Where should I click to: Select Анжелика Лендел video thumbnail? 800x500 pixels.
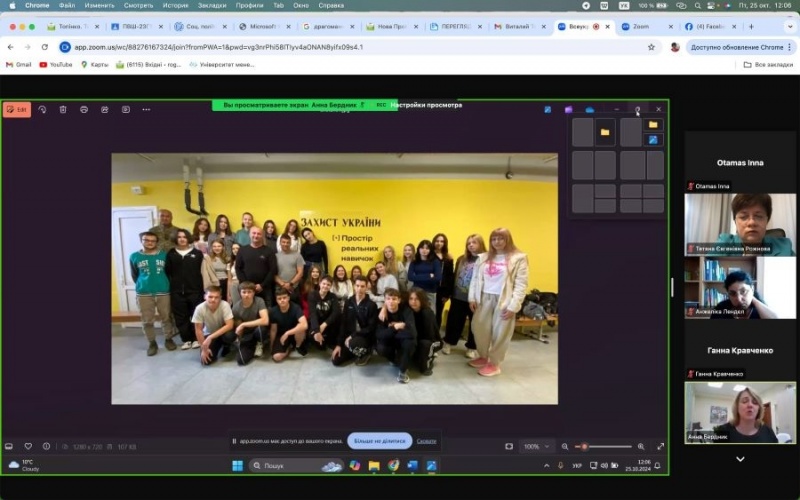[x=740, y=288]
